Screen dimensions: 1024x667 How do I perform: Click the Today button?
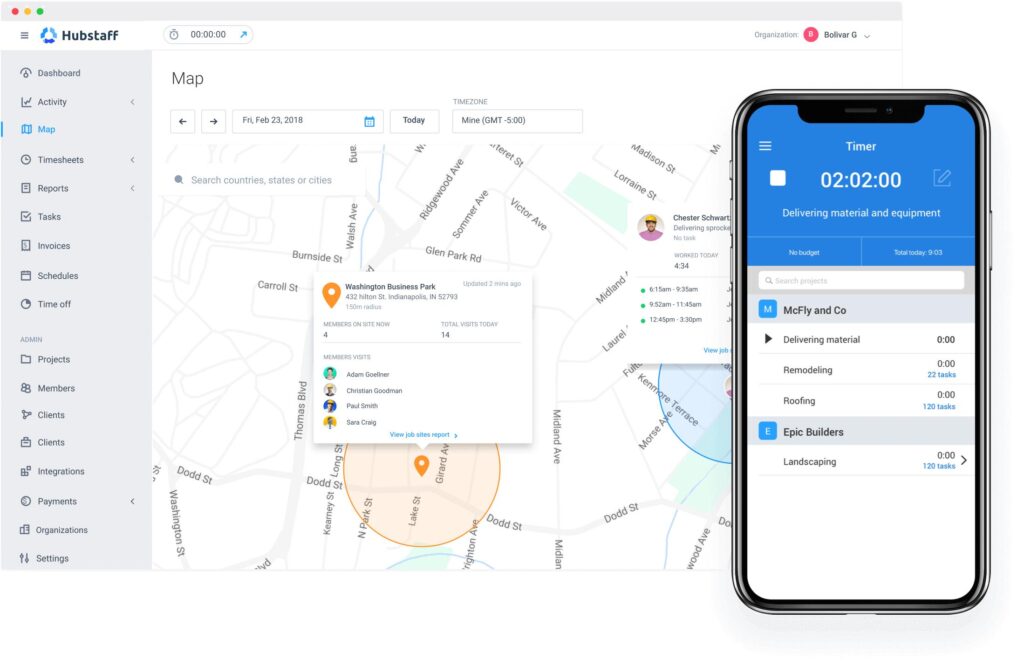click(414, 121)
